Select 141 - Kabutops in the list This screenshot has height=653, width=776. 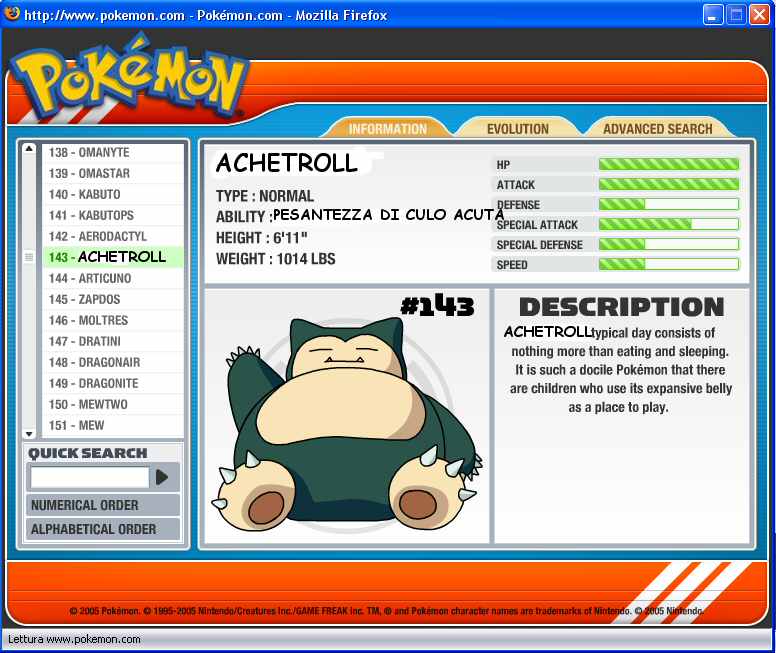tap(113, 215)
